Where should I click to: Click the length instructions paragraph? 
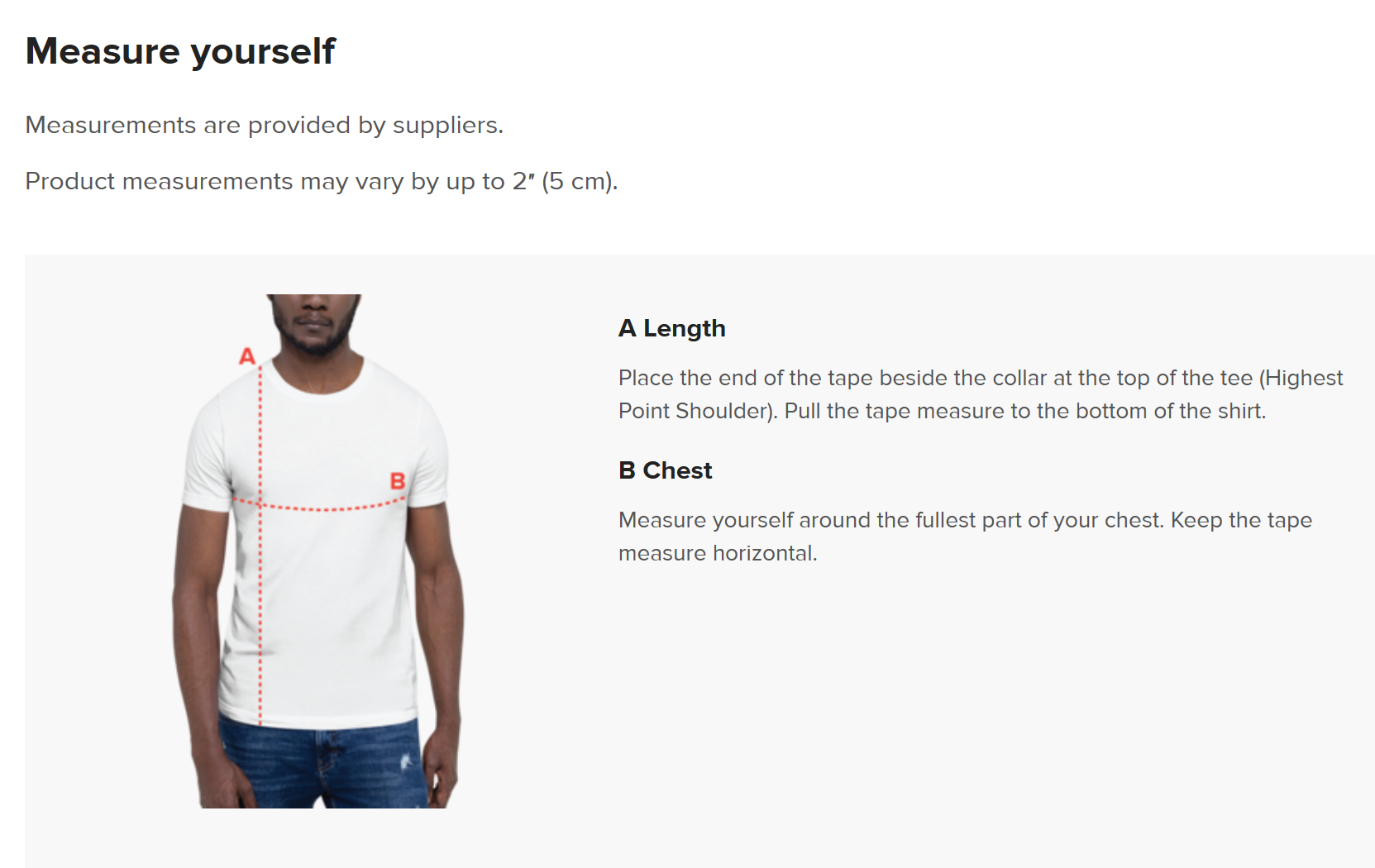[x=981, y=394]
